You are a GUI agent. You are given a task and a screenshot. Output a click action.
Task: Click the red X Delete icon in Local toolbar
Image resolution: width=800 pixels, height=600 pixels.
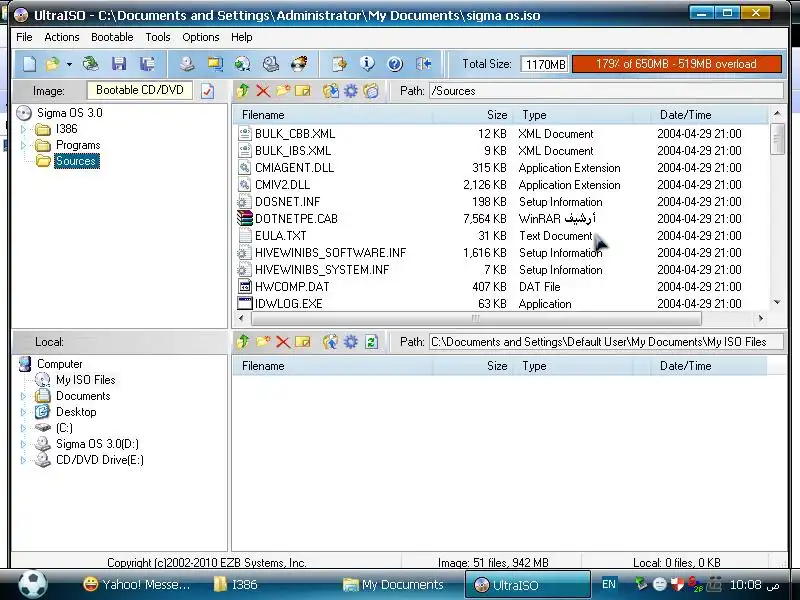coord(283,341)
